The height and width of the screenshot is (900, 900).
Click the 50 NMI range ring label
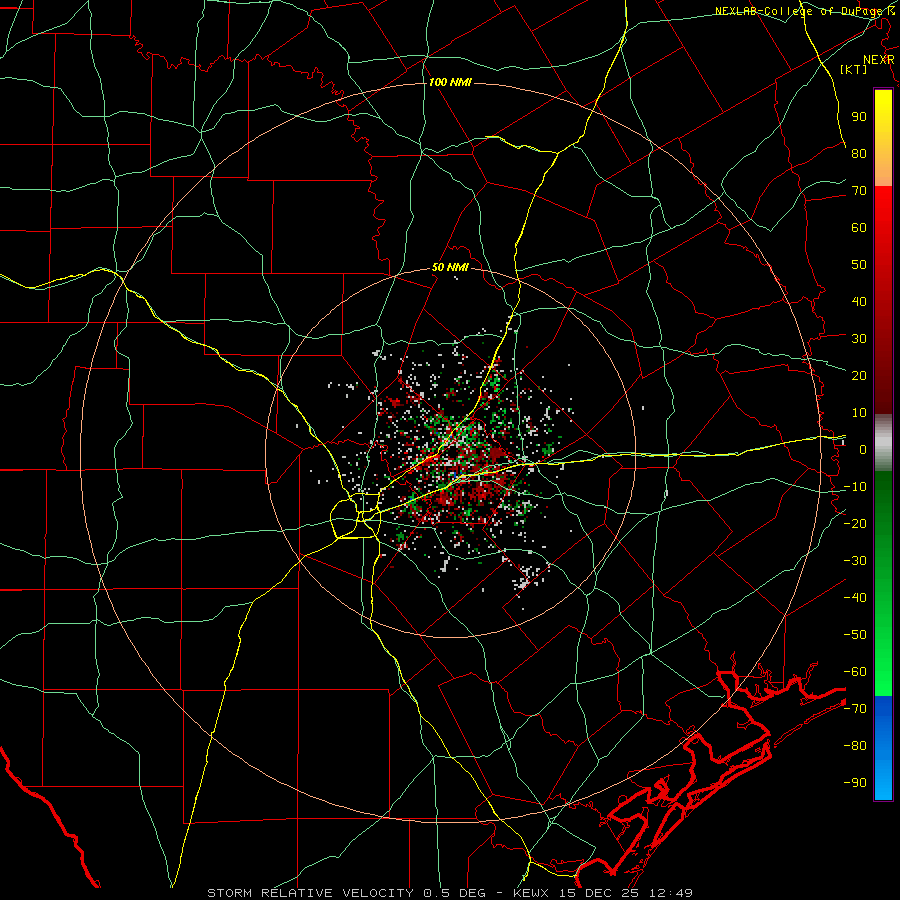pos(450,267)
